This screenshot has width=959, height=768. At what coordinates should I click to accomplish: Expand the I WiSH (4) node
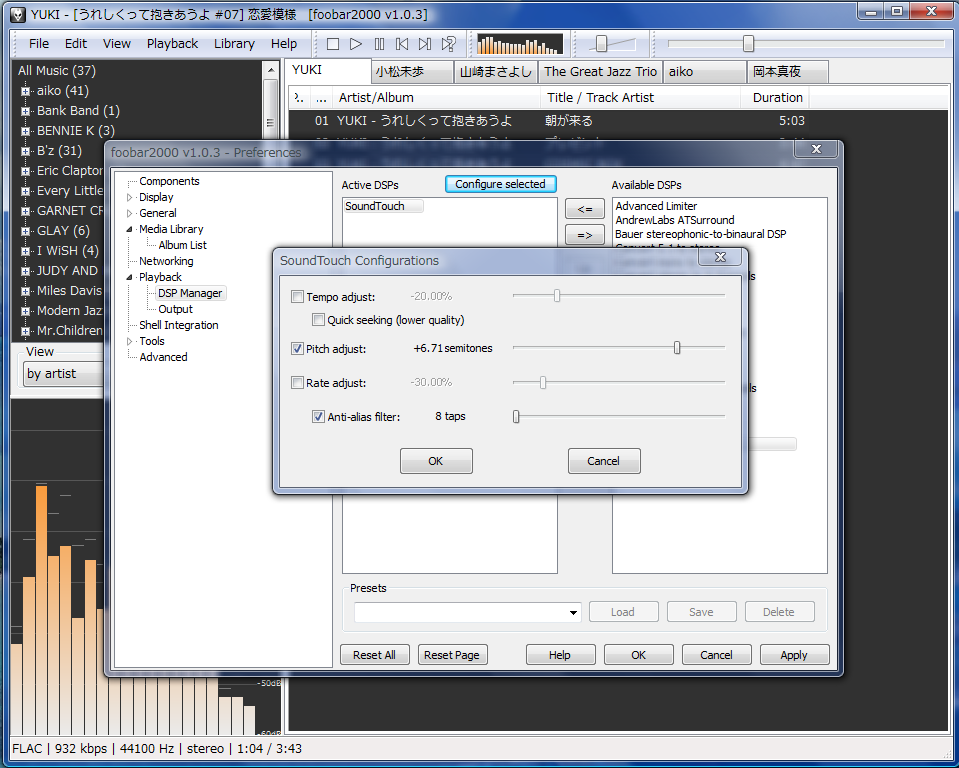tap(25, 251)
